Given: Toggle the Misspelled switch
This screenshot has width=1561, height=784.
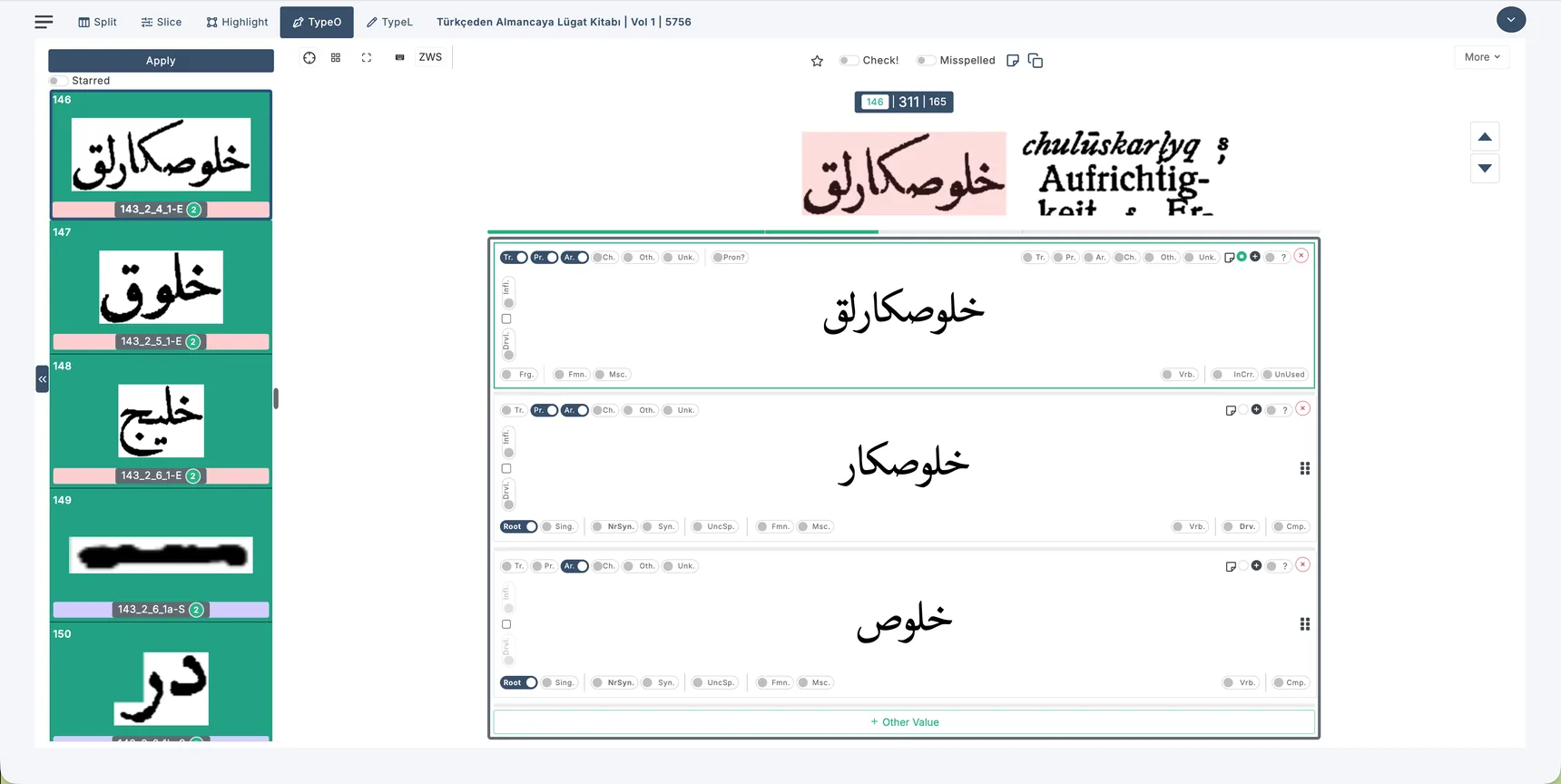Looking at the screenshot, I should coord(925,60).
